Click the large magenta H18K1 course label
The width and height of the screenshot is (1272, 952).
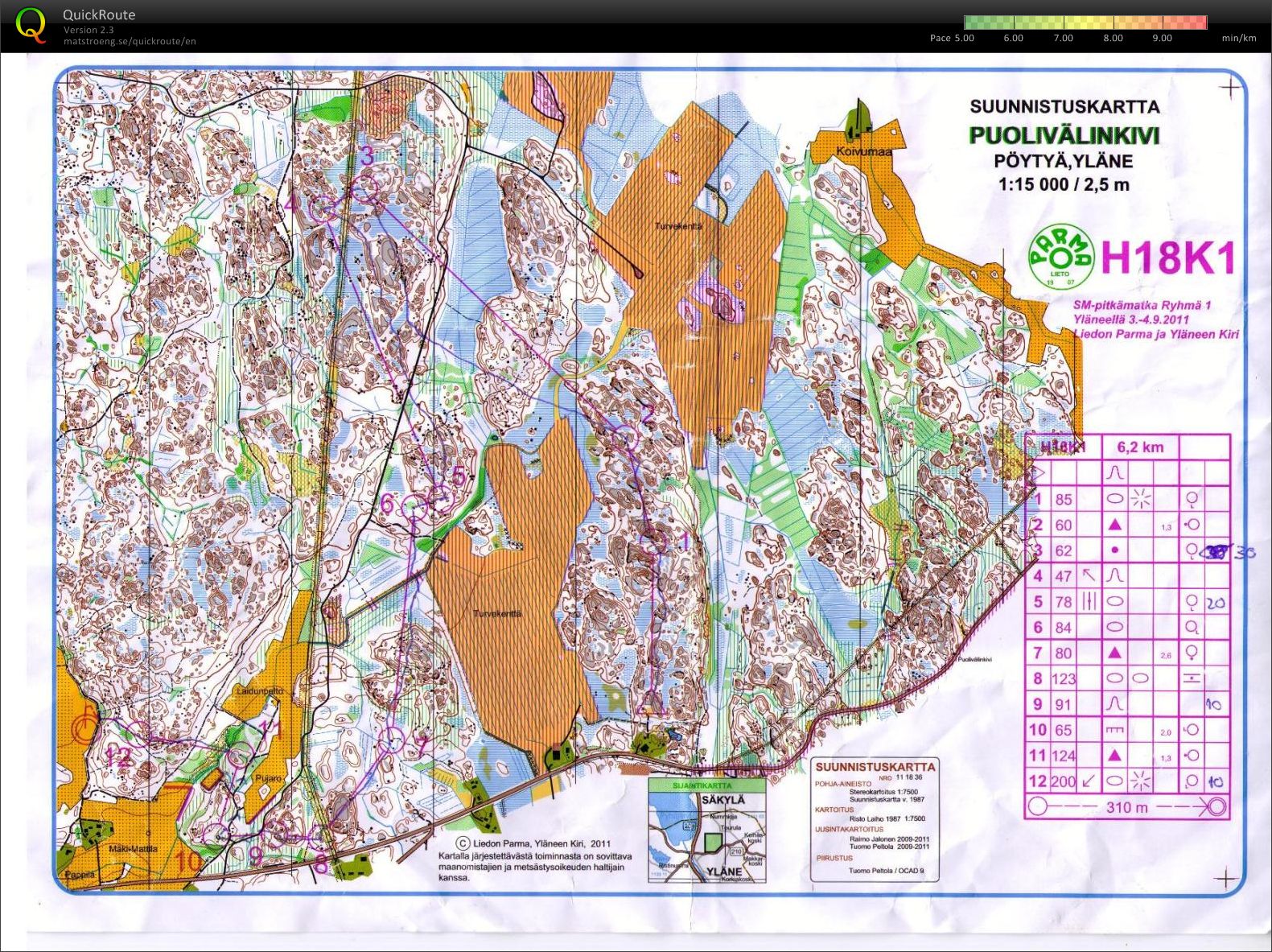(1167, 258)
